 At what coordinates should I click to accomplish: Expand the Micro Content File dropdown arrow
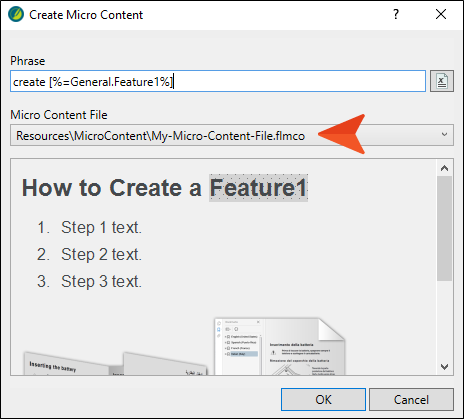pos(444,135)
